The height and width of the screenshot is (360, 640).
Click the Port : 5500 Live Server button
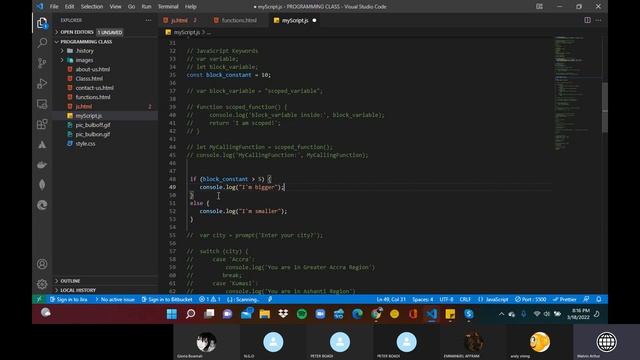(x=530, y=299)
